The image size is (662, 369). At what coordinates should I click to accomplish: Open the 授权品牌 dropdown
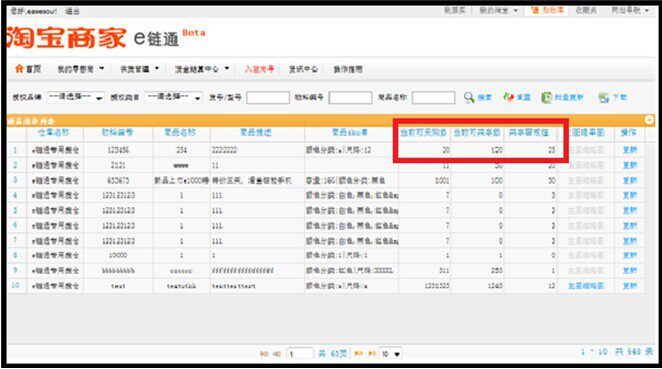point(76,98)
